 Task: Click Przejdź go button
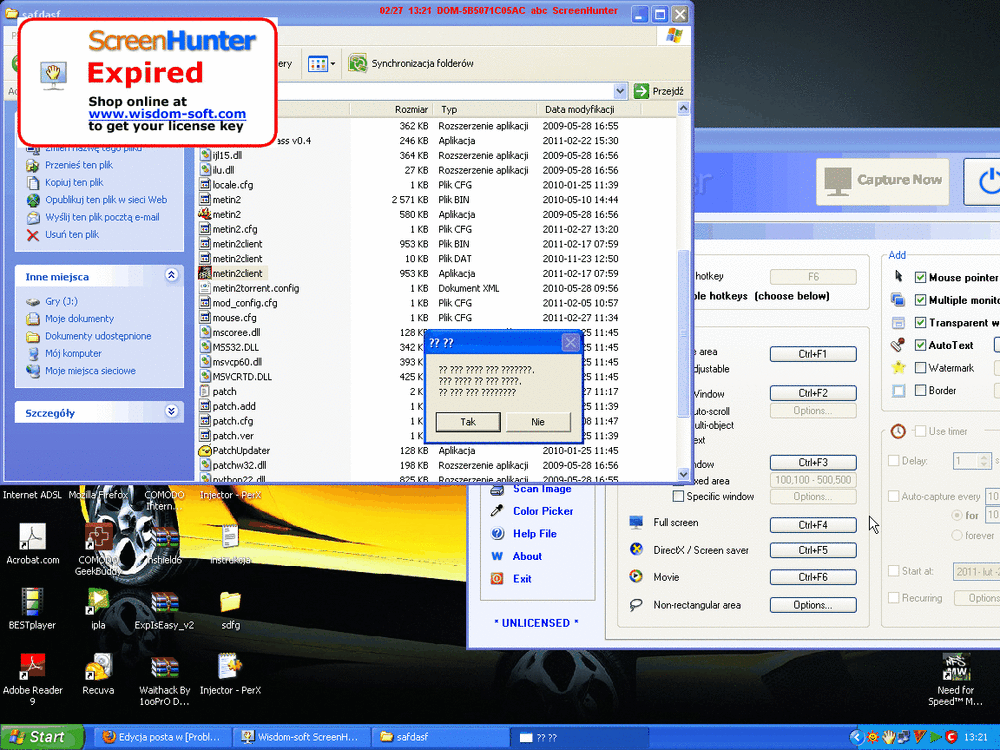[x=659, y=91]
